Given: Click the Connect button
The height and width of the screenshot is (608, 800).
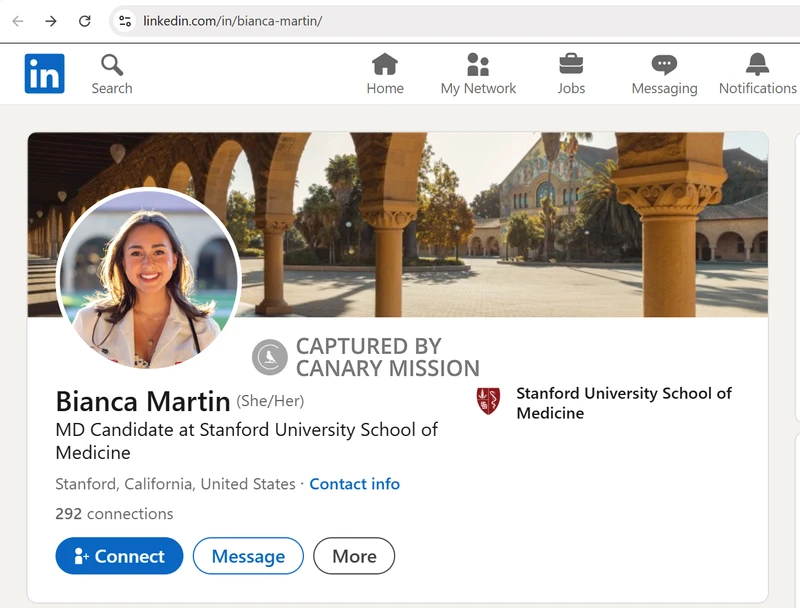Looking at the screenshot, I should pos(119,555).
